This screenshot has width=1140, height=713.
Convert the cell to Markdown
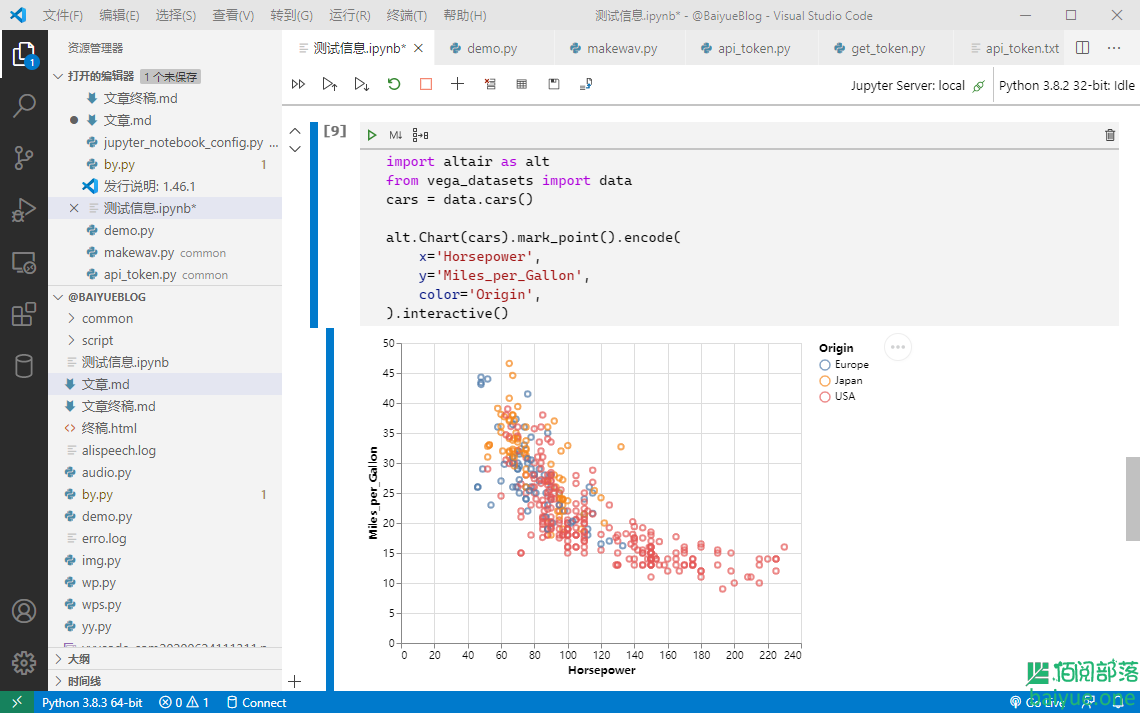tap(395, 134)
